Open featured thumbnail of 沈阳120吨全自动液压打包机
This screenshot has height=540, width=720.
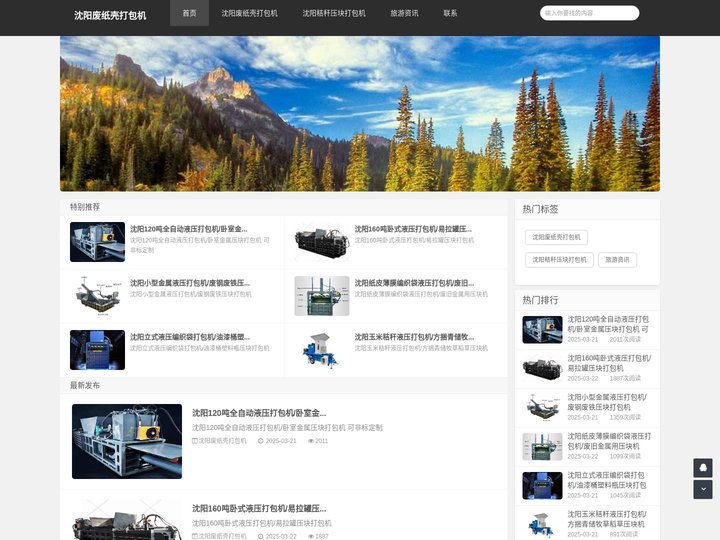[x=97, y=242]
